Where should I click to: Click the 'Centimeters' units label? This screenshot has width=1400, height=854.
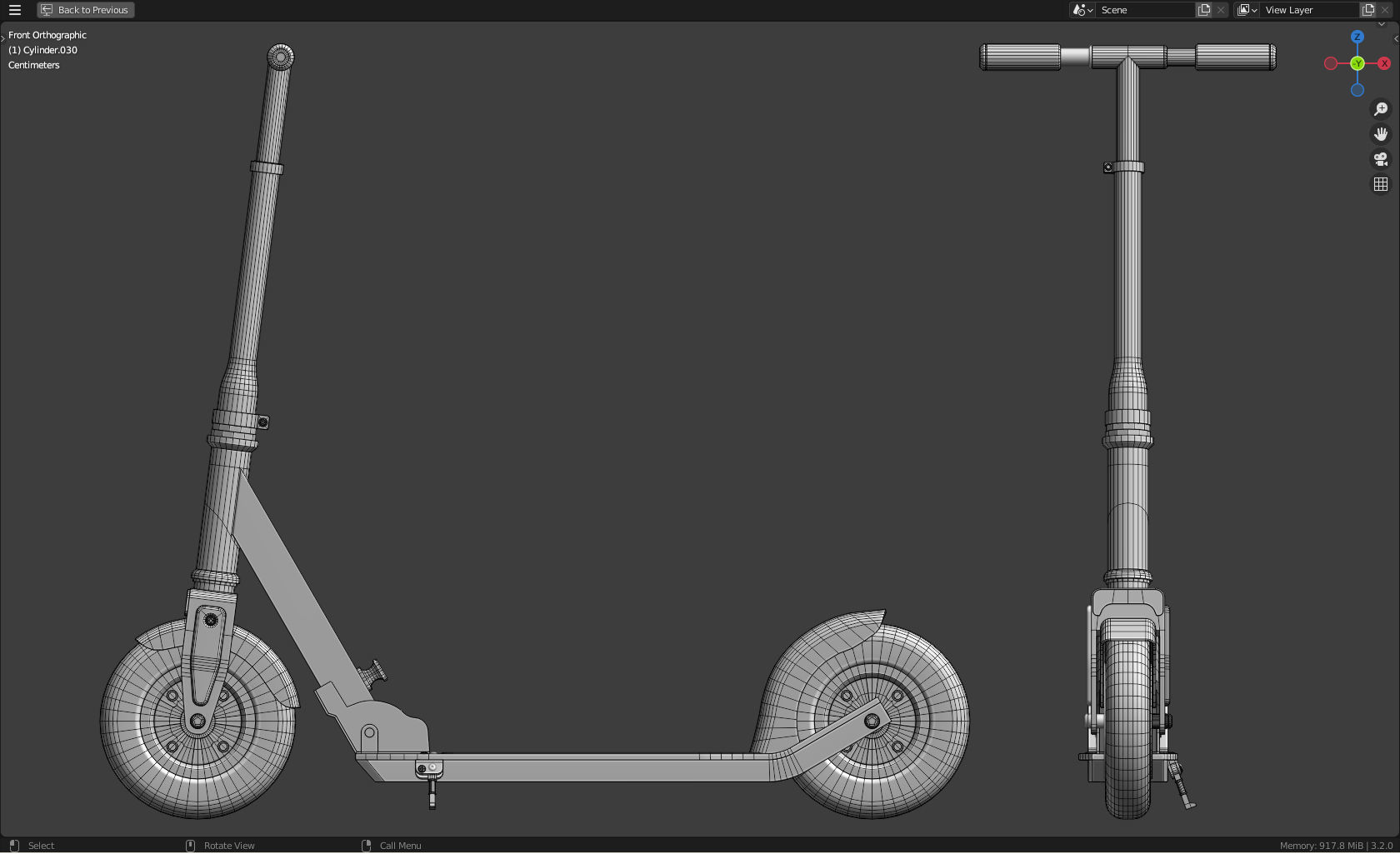tap(34, 65)
